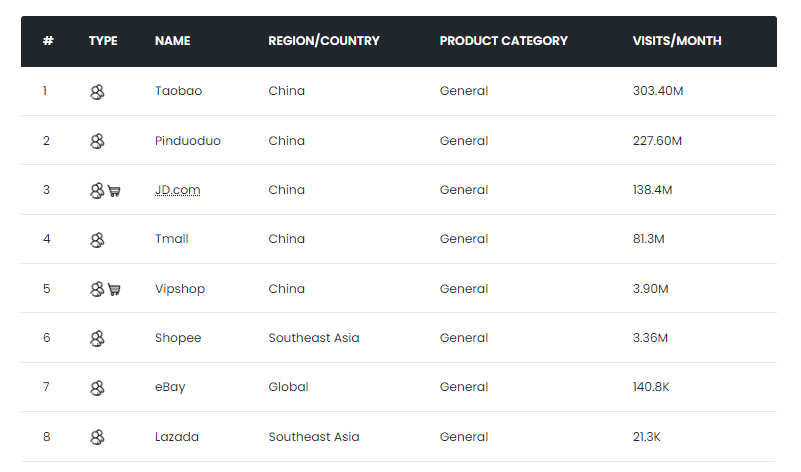Open the JD.com link
The height and width of the screenshot is (472, 801).
(177, 190)
